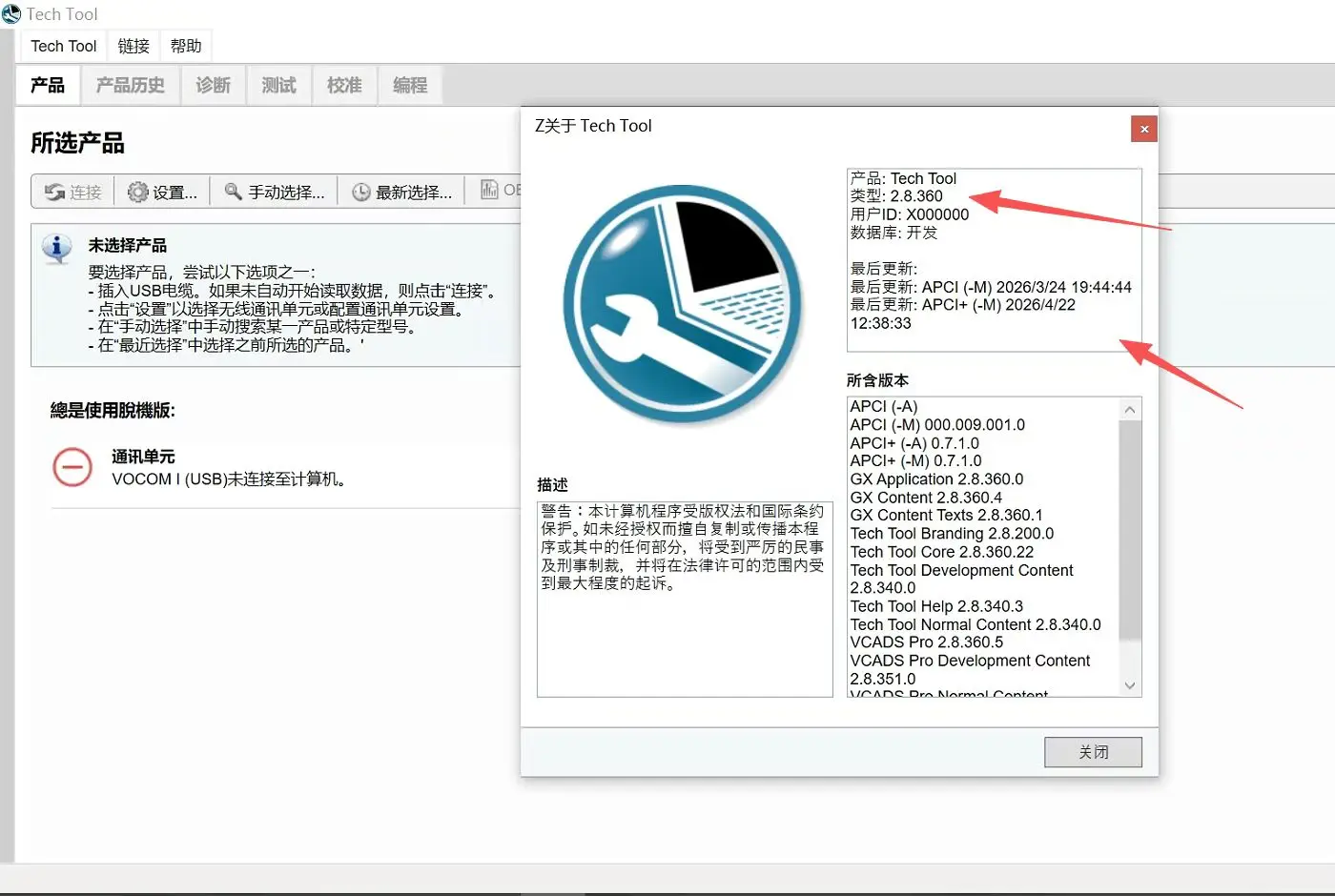1335x896 pixels.
Task: Click version list scrollbar up arrow
Action: (x=1130, y=410)
